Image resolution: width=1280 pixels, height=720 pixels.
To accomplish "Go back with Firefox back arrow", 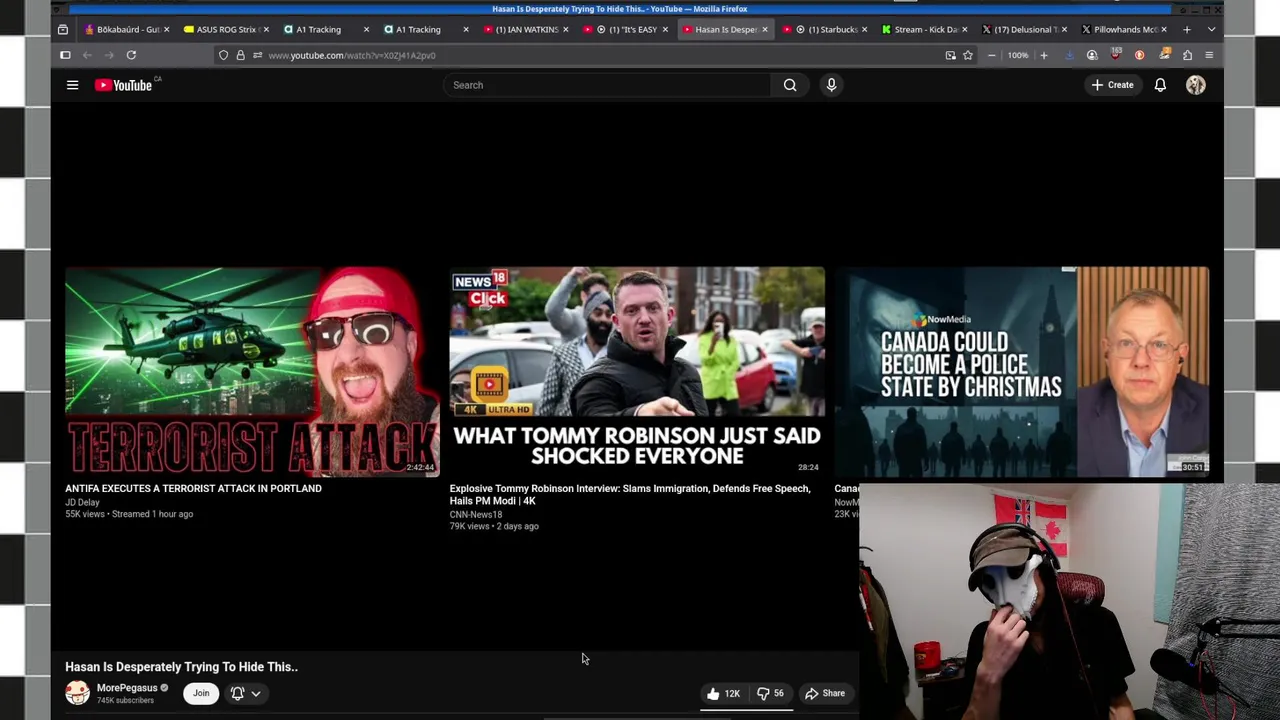I will tap(87, 55).
